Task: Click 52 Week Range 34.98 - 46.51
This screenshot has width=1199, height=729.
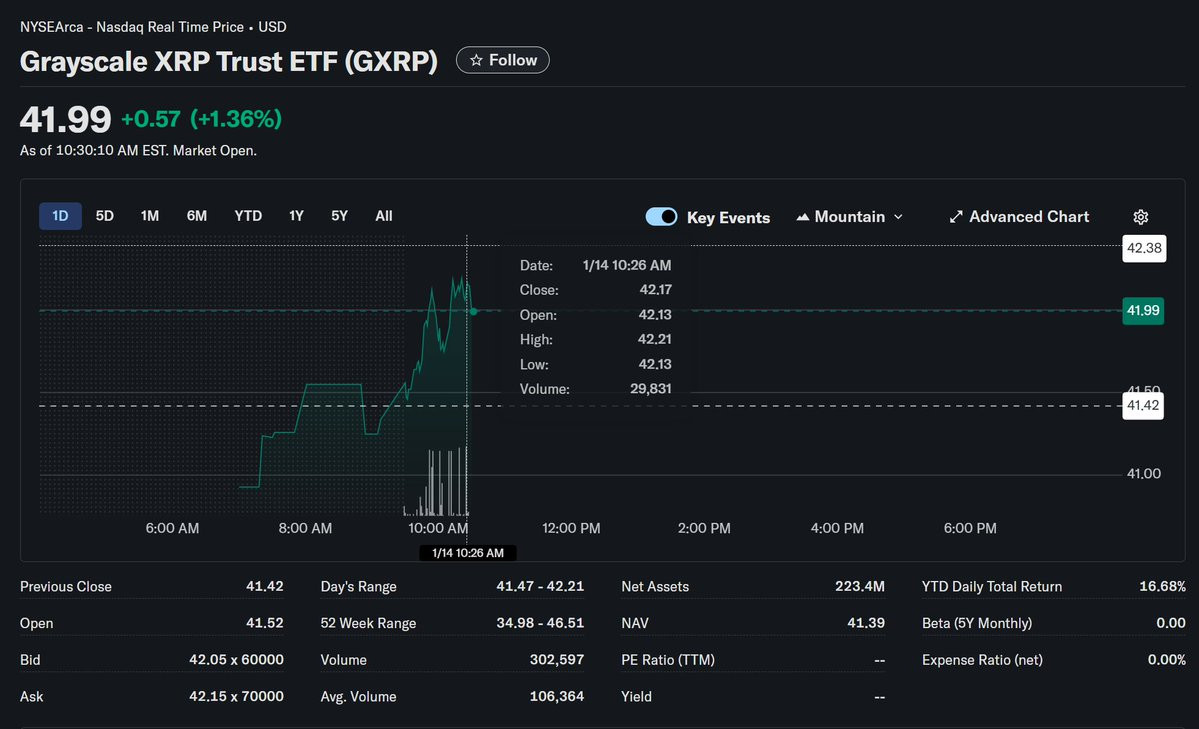Action: (540, 623)
